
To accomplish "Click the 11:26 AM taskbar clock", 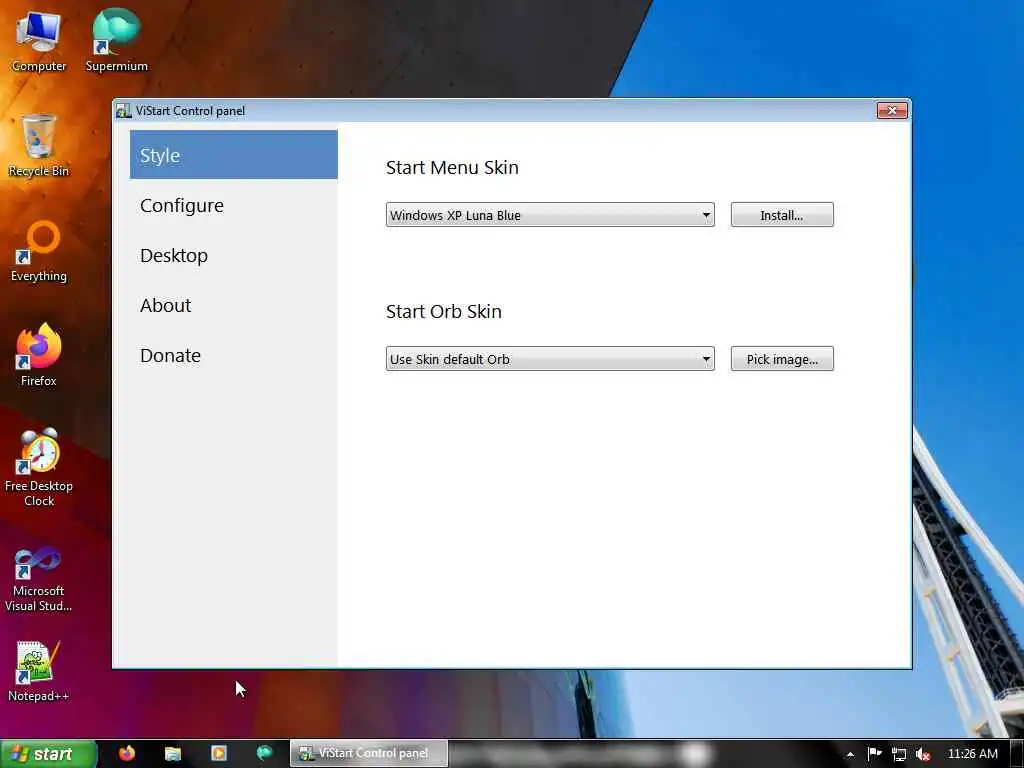I will pyautogui.click(x=972, y=754).
